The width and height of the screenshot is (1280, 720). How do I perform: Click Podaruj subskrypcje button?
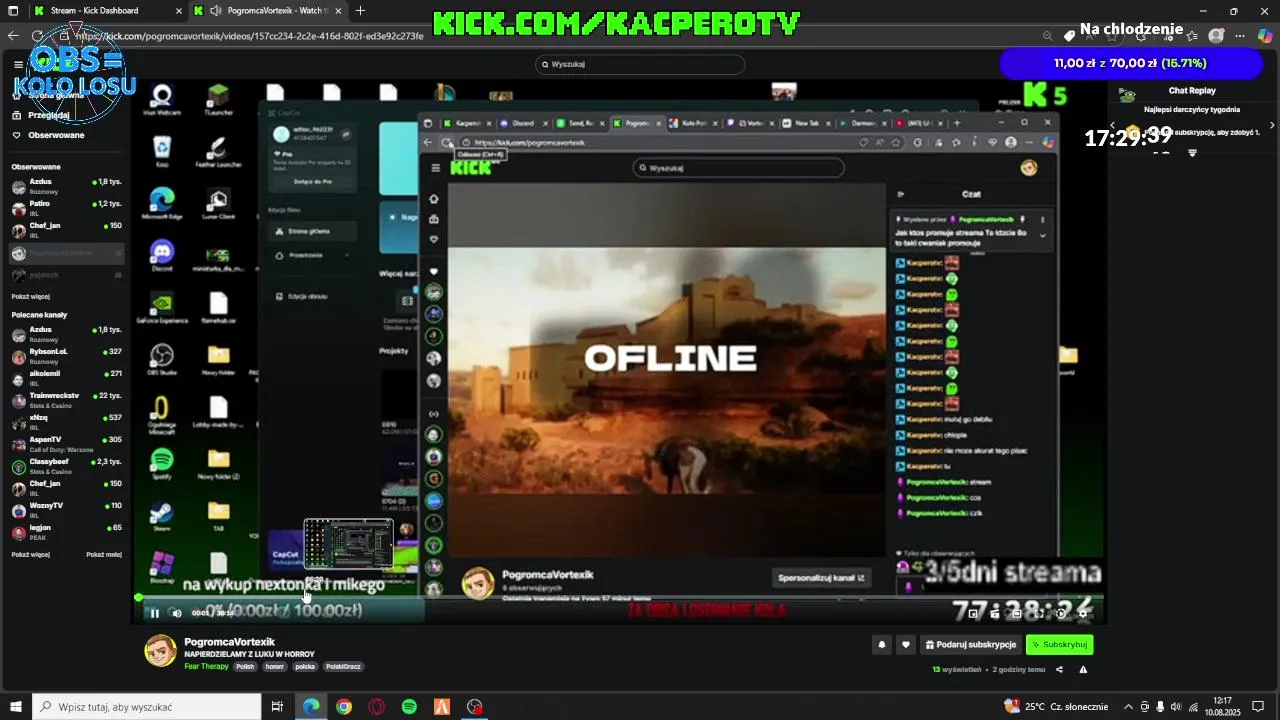pos(970,645)
